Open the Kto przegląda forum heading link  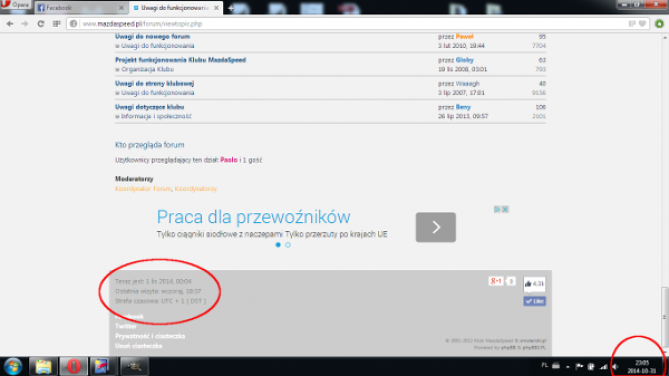click(x=149, y=145)
